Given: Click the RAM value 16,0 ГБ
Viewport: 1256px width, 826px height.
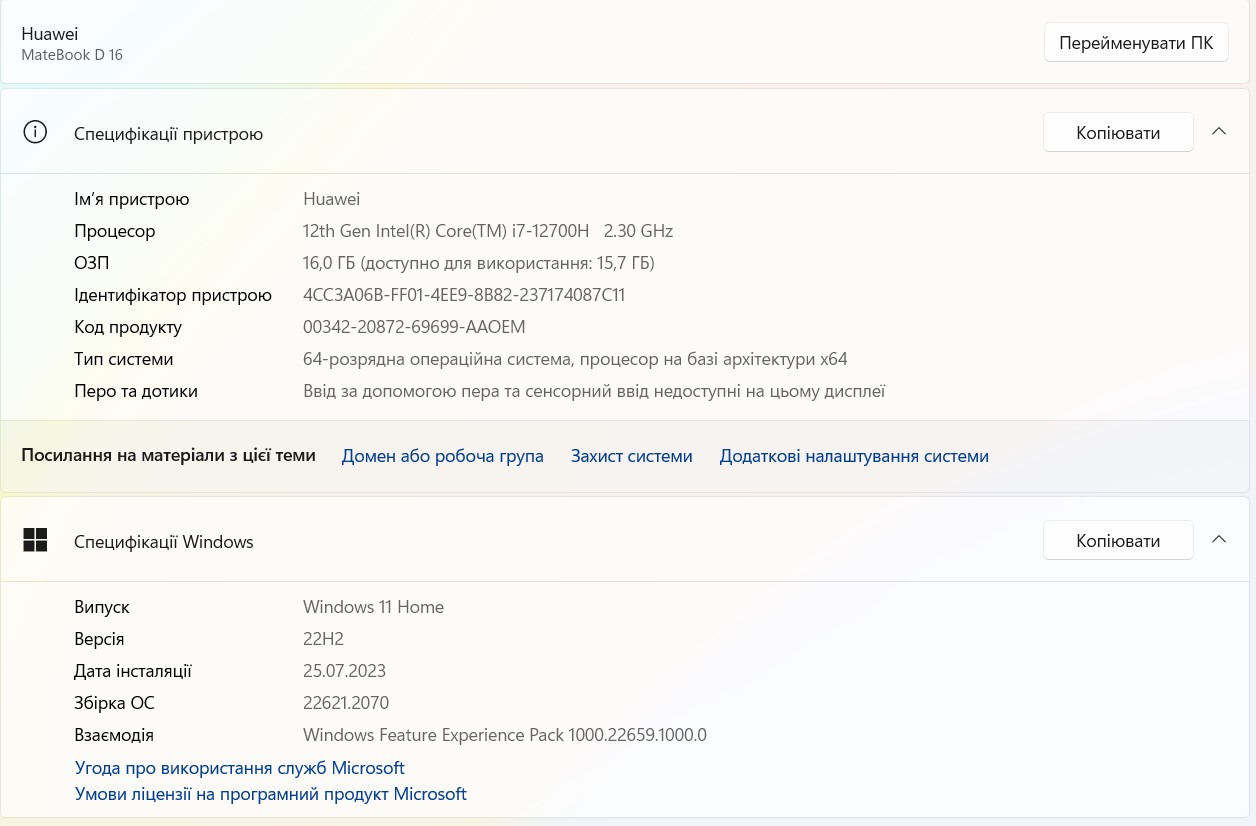Looking at the screenshot, I should (479, 263).
